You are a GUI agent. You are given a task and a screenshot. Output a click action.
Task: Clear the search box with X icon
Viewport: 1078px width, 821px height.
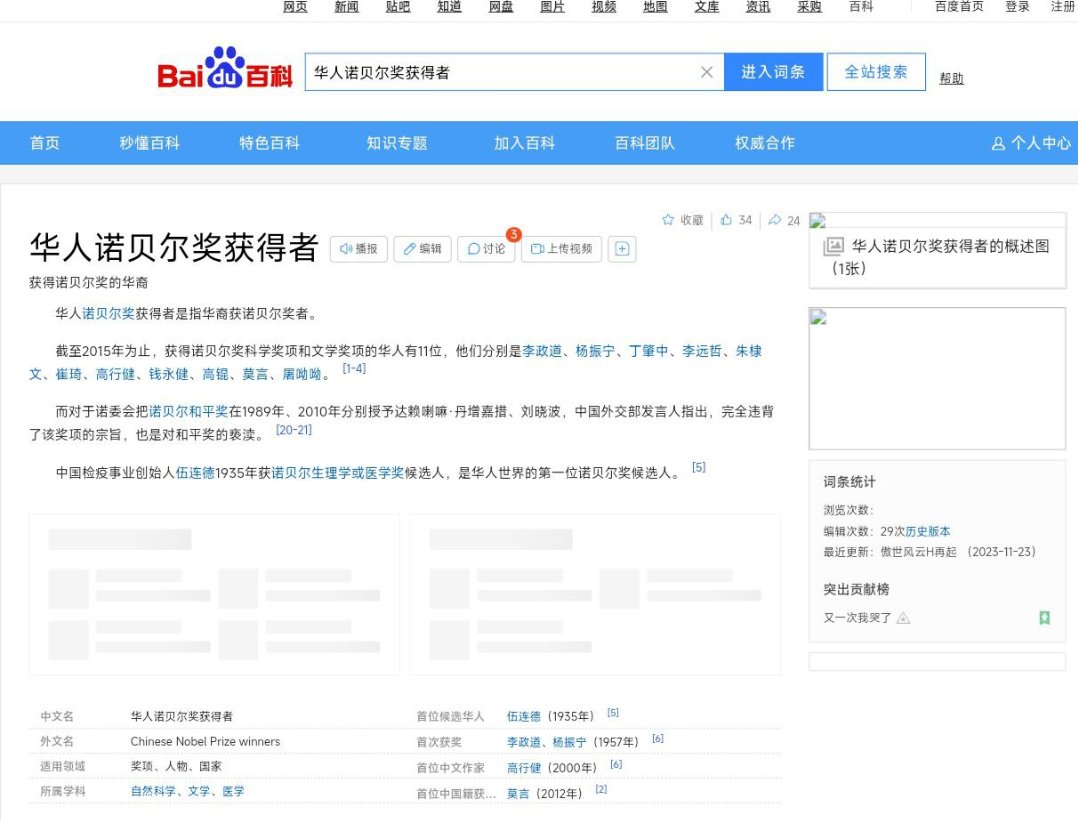tap(706, 72)
